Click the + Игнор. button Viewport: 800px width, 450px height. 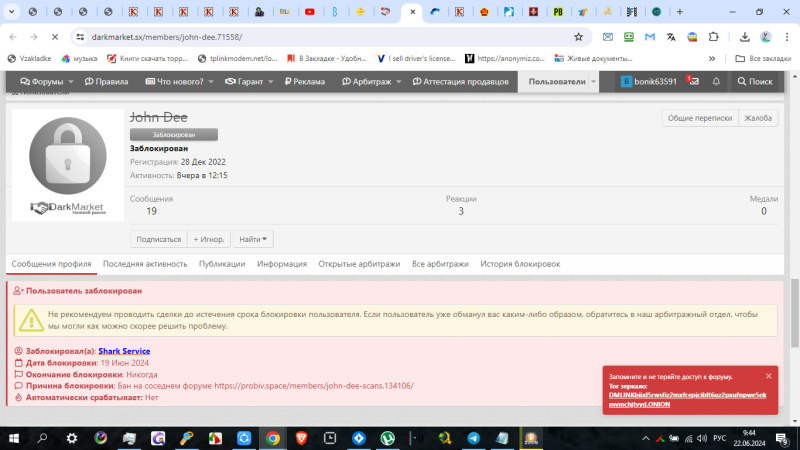coord(209,239)
